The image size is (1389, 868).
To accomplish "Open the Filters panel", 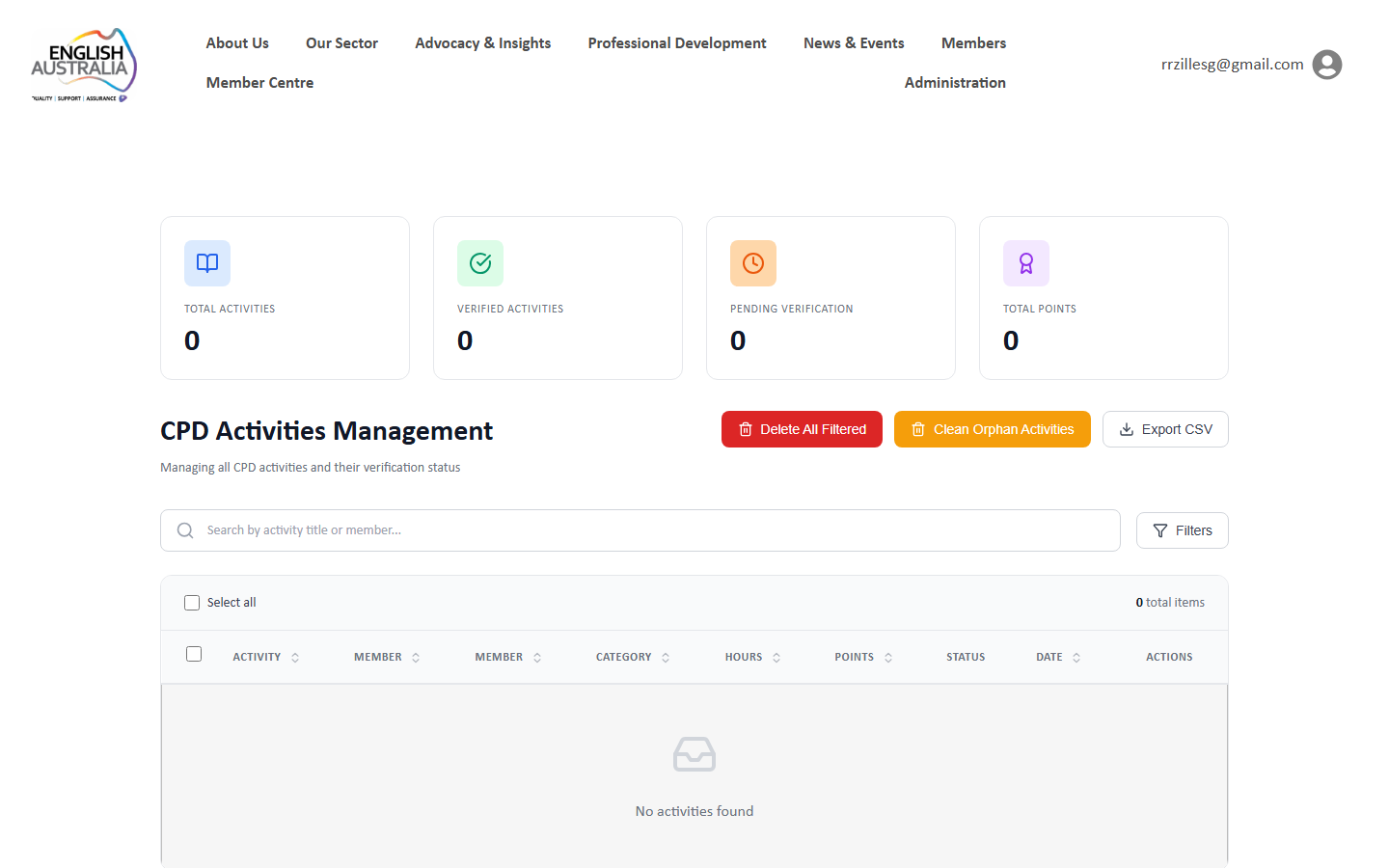I will tap(1183, 530).
